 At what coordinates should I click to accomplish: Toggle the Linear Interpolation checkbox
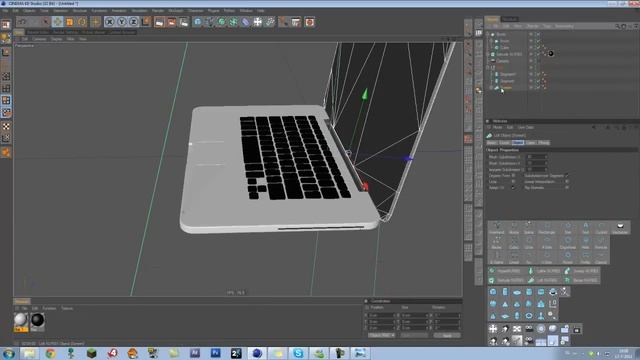pyautogui.click(x=567, y=182)
